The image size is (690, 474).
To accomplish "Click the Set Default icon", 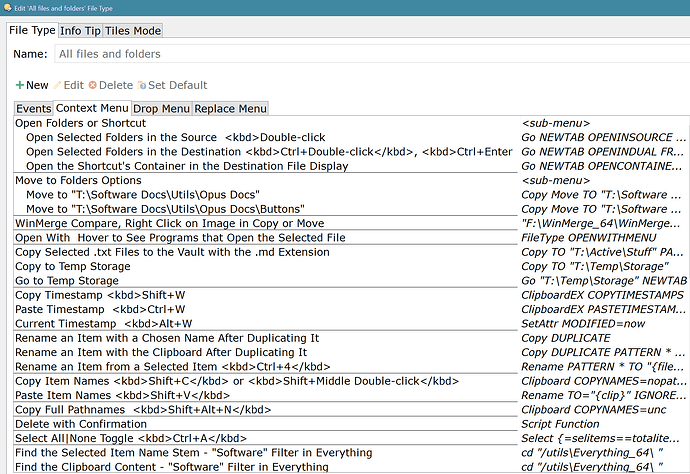I will 142,85.
